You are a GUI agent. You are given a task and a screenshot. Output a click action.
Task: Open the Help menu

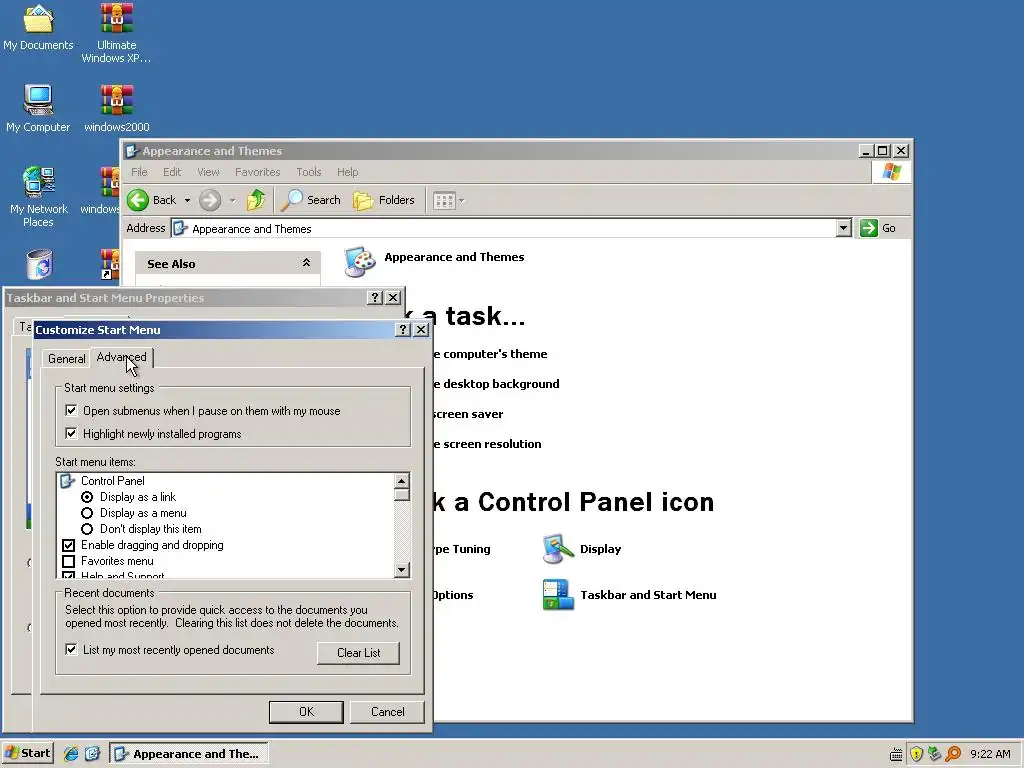pos(347,172)
